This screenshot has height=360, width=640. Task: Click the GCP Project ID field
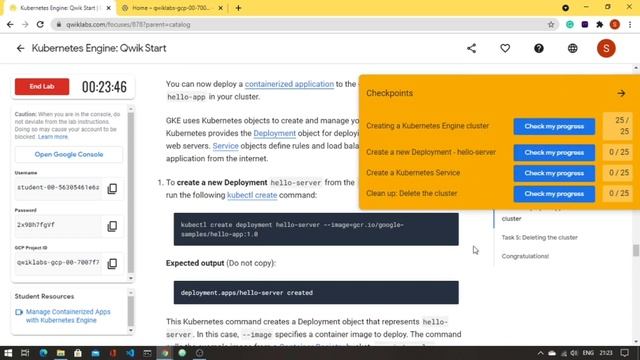pyautogui.click(x=58, y=262)
